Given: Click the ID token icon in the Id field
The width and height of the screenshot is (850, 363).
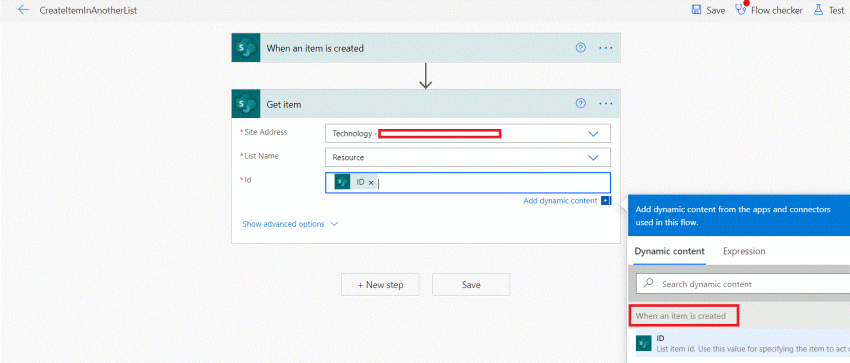Looking at the screenshot, I should click(342, 183).
